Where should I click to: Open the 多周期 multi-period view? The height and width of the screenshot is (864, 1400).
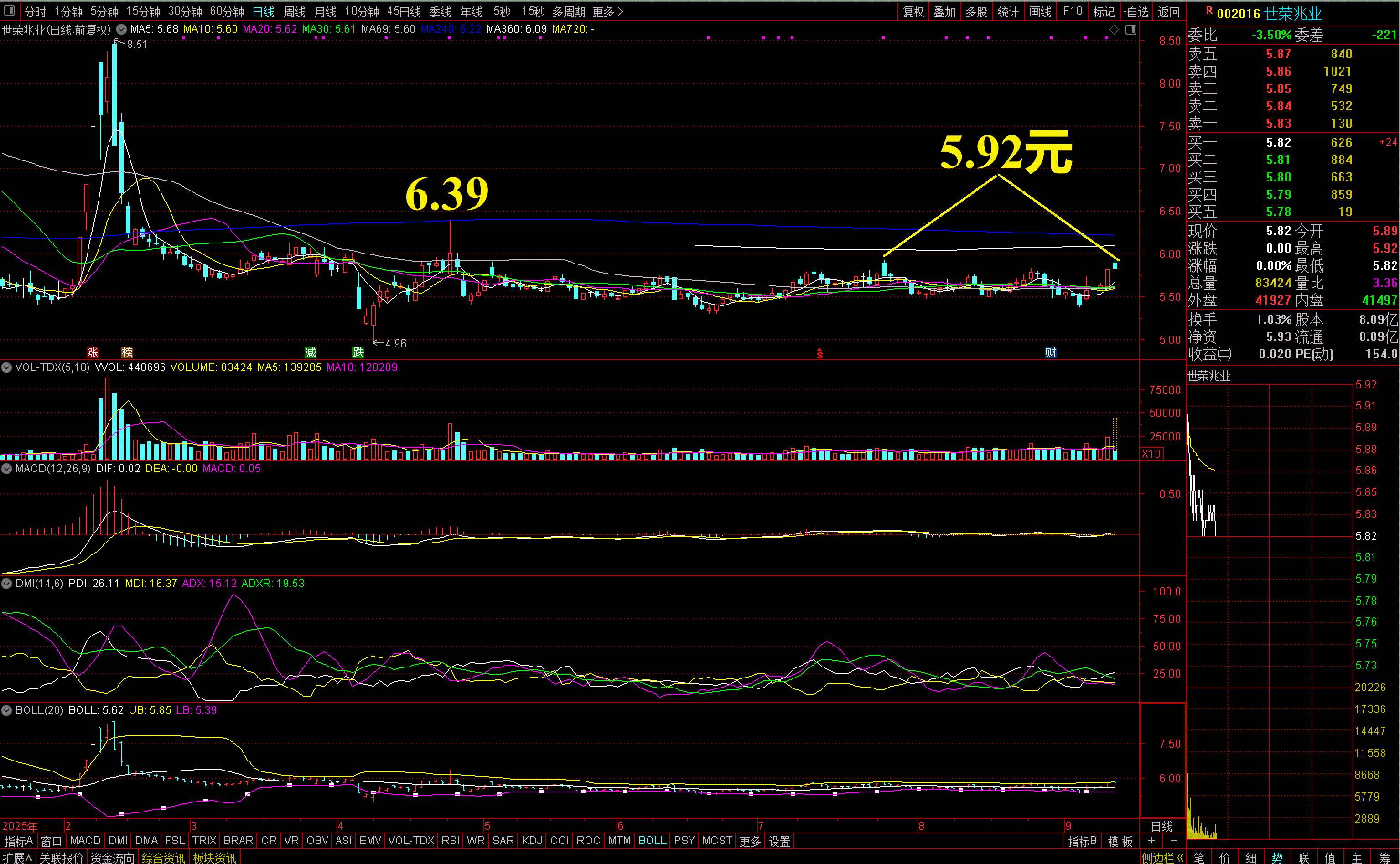[x=569, y=11]
